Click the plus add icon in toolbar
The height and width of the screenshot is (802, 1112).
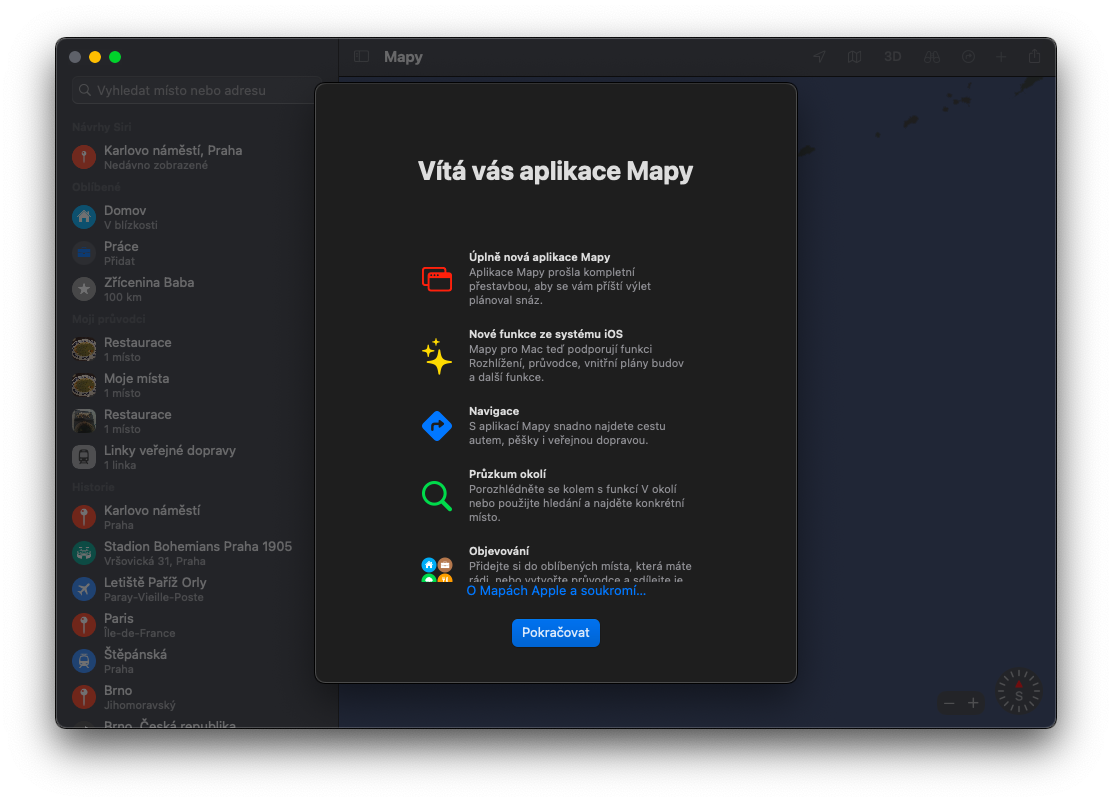1001,57
